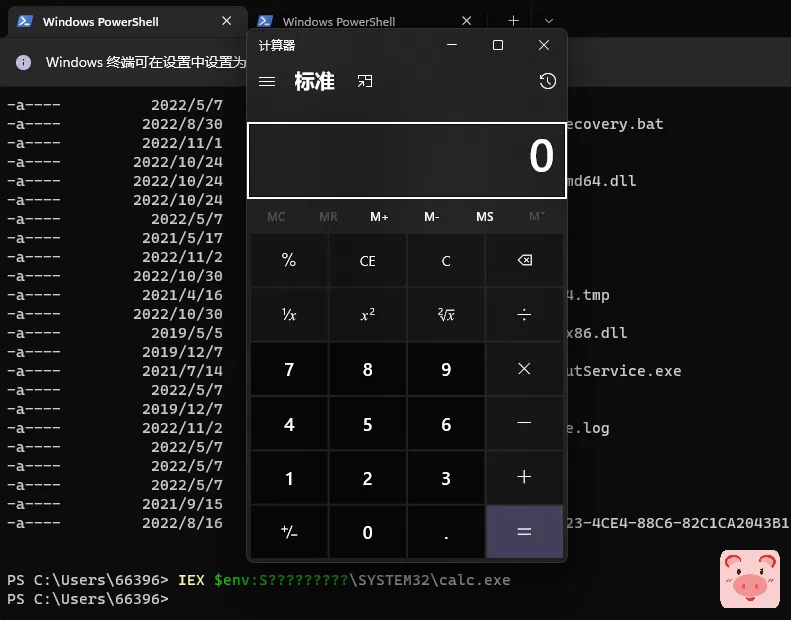Click the date '2021/9/15' in terminal
791x620 pixels.
pos(182,504)
